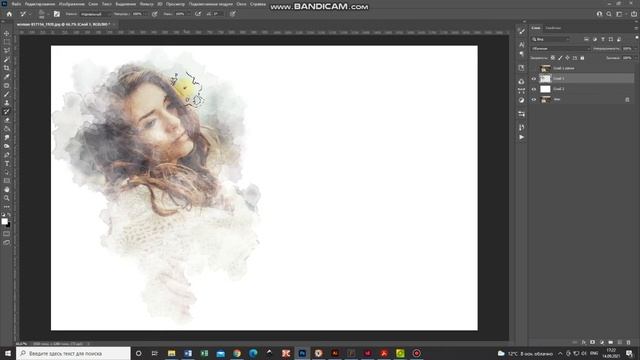Screen dimensions: 640x360
Task: Toggle lock position in Layers panel
Action: [x=567, y=58]
